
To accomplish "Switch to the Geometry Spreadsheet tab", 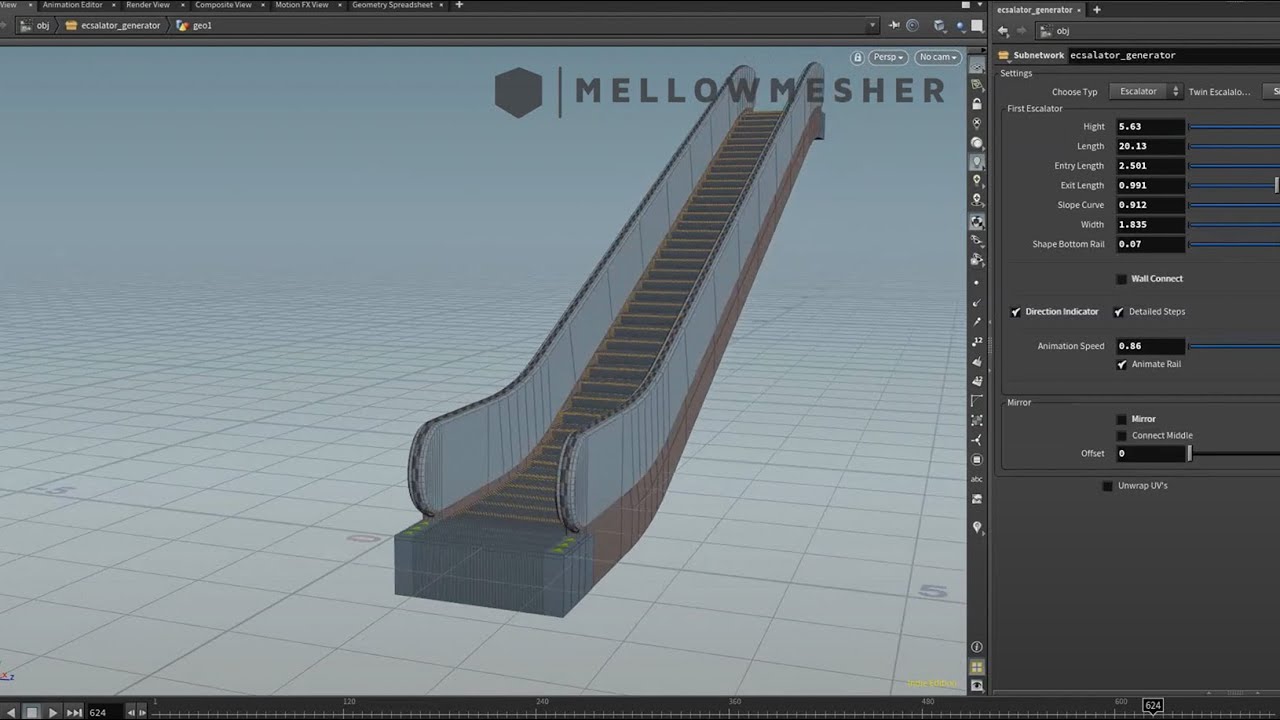I will [392, 5].
